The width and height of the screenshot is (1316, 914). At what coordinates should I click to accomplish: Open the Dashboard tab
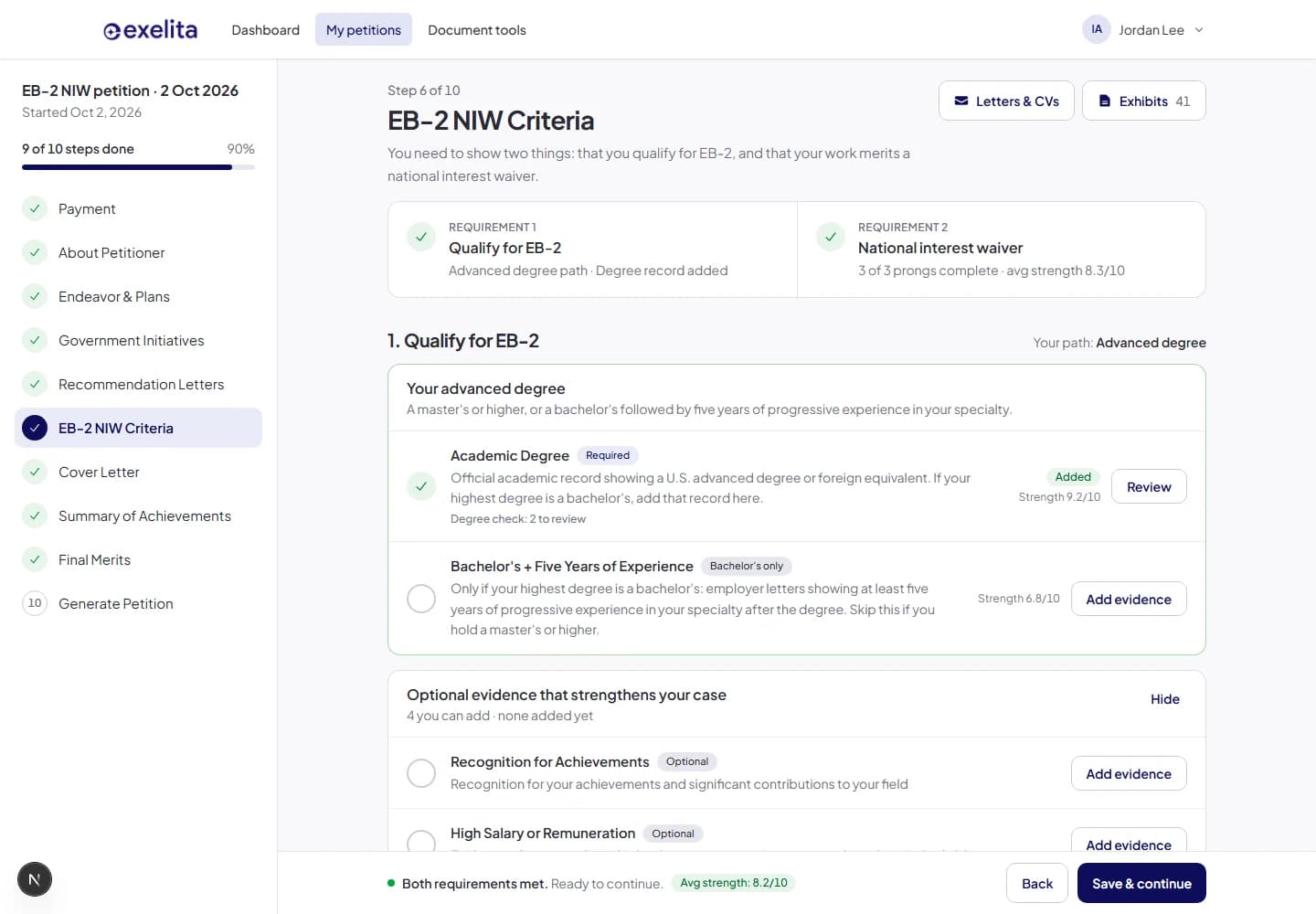pyautogui.click(x=265, y=30)
